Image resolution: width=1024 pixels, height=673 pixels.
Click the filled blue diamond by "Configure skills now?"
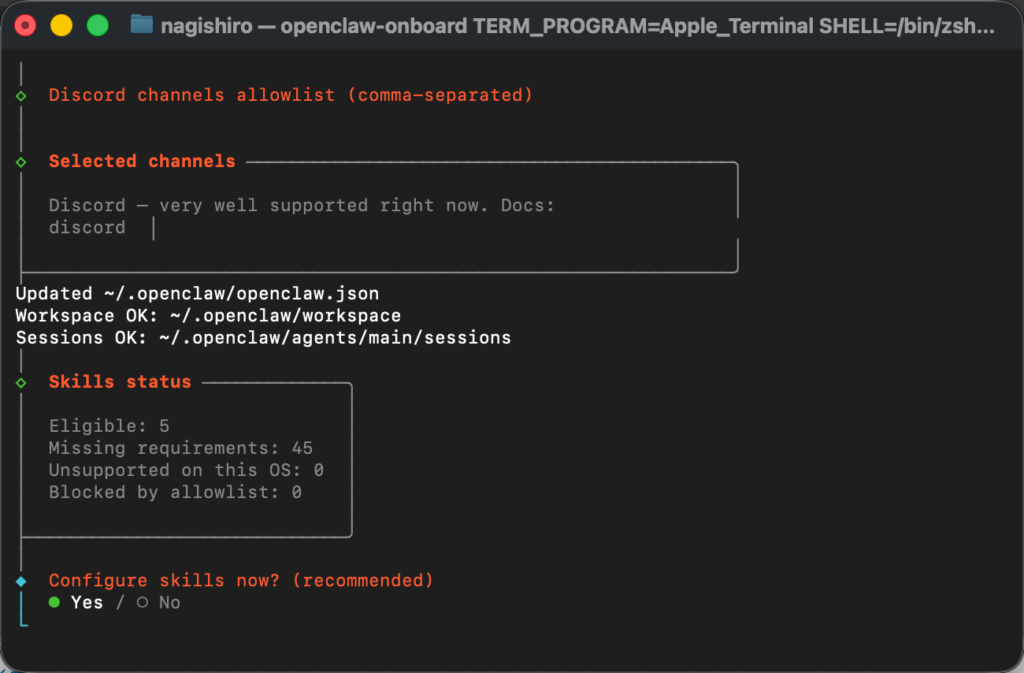[23, 580]
